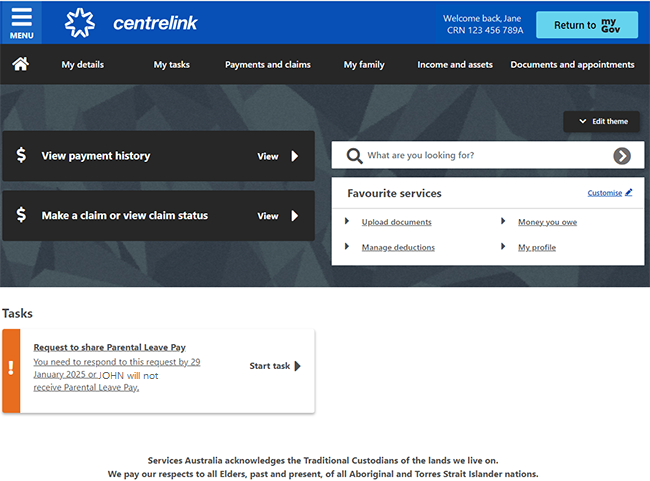650x481 pixels.
Task: Click the Start task button
Action: pos(275,366)
